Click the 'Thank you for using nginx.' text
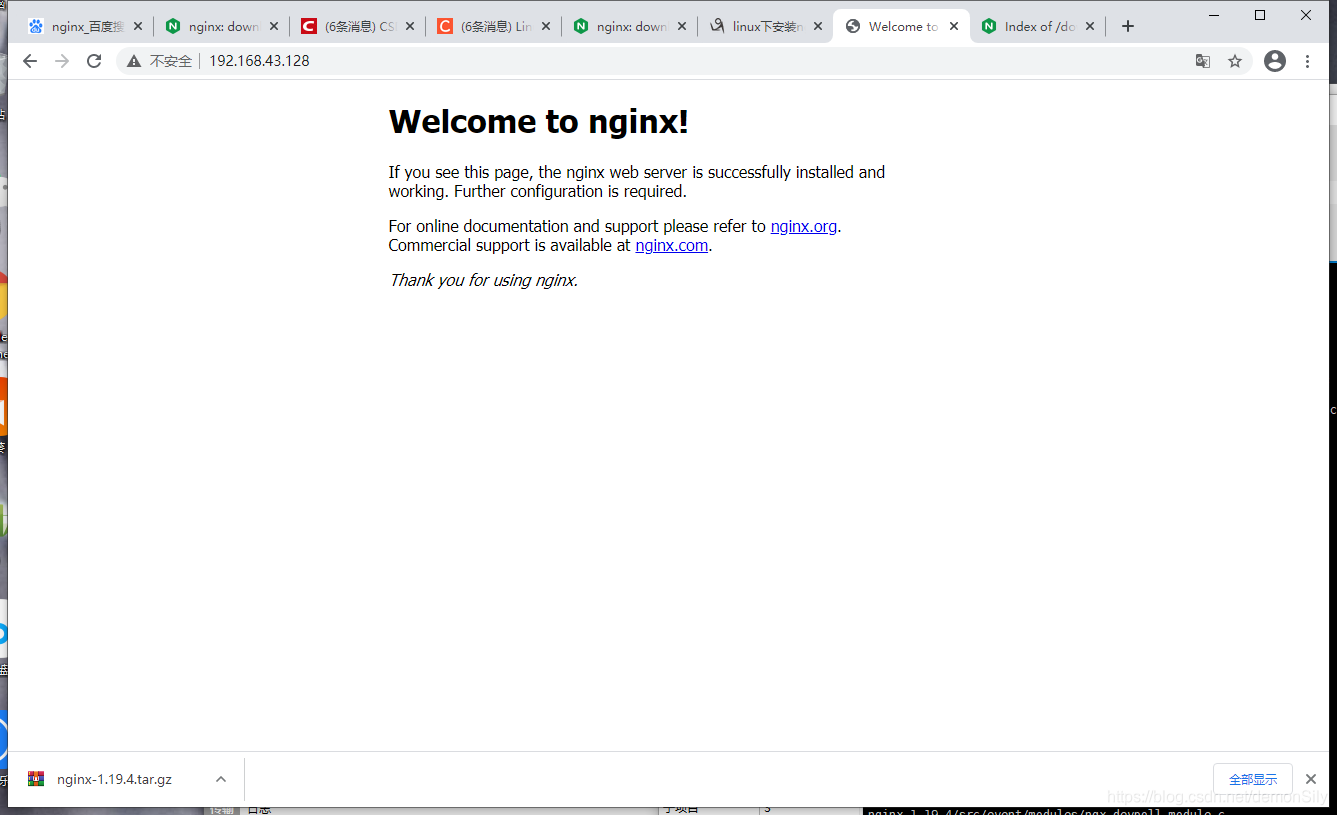Viewport: 1337px width, 815px height. click(484, 280)
